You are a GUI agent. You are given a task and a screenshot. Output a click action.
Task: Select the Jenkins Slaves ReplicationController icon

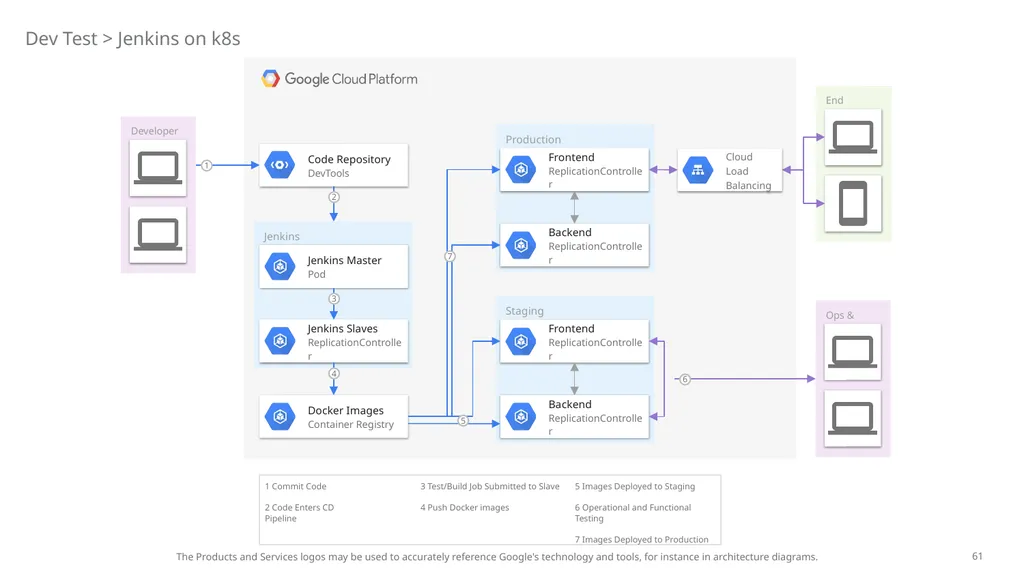point(280,341)
